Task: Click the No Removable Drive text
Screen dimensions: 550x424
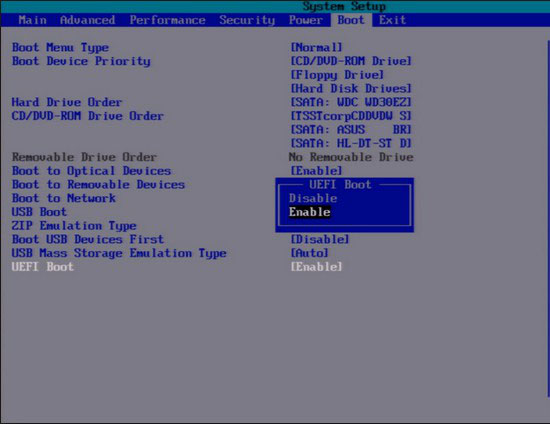Action: (351, 157)
